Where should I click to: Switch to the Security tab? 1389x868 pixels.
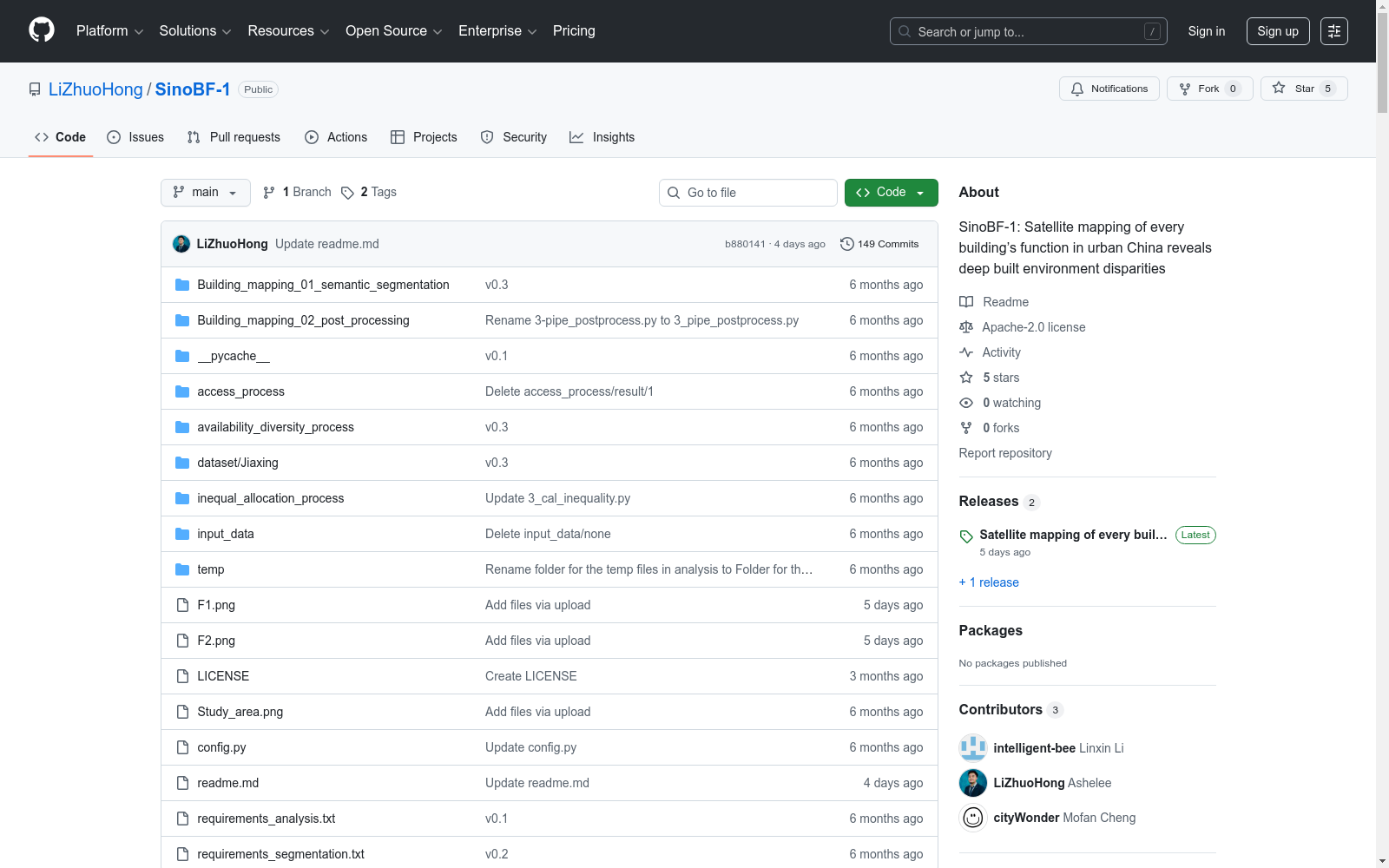pos(514,137)
